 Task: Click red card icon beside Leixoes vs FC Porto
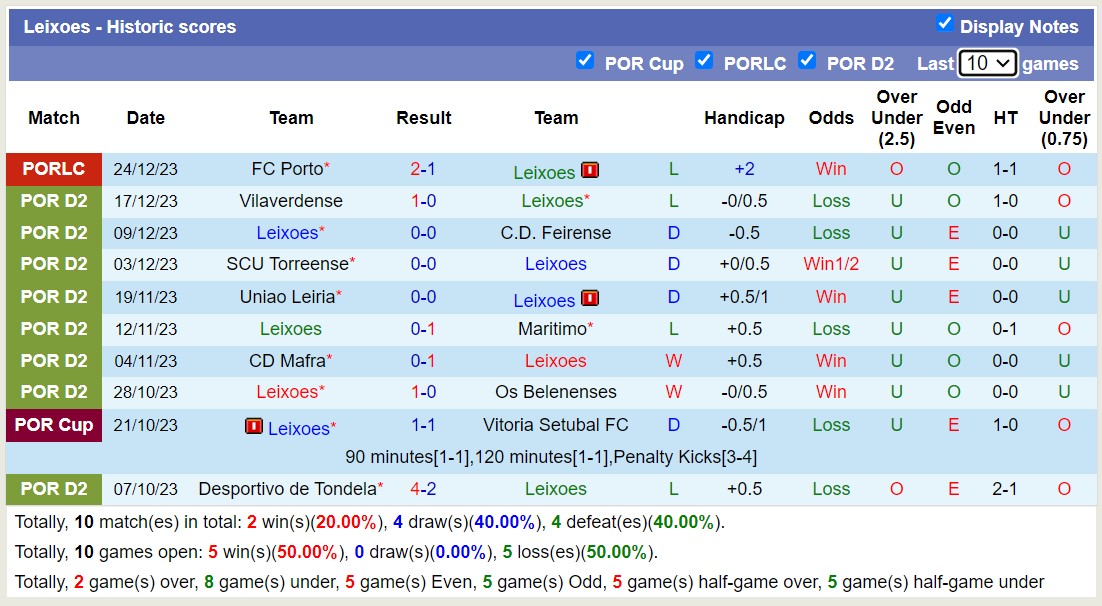pyautogui.click(x=590, y=170)
